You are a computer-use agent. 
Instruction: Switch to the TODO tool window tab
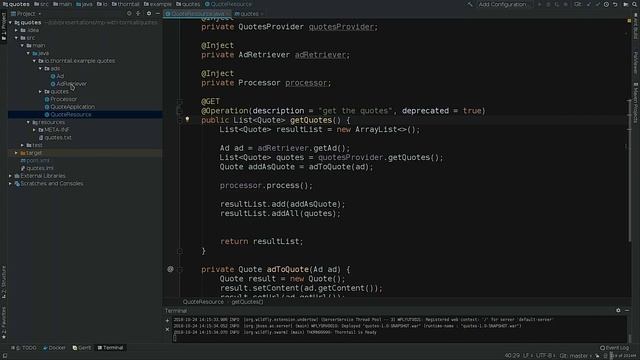click(x=24, y=348)
